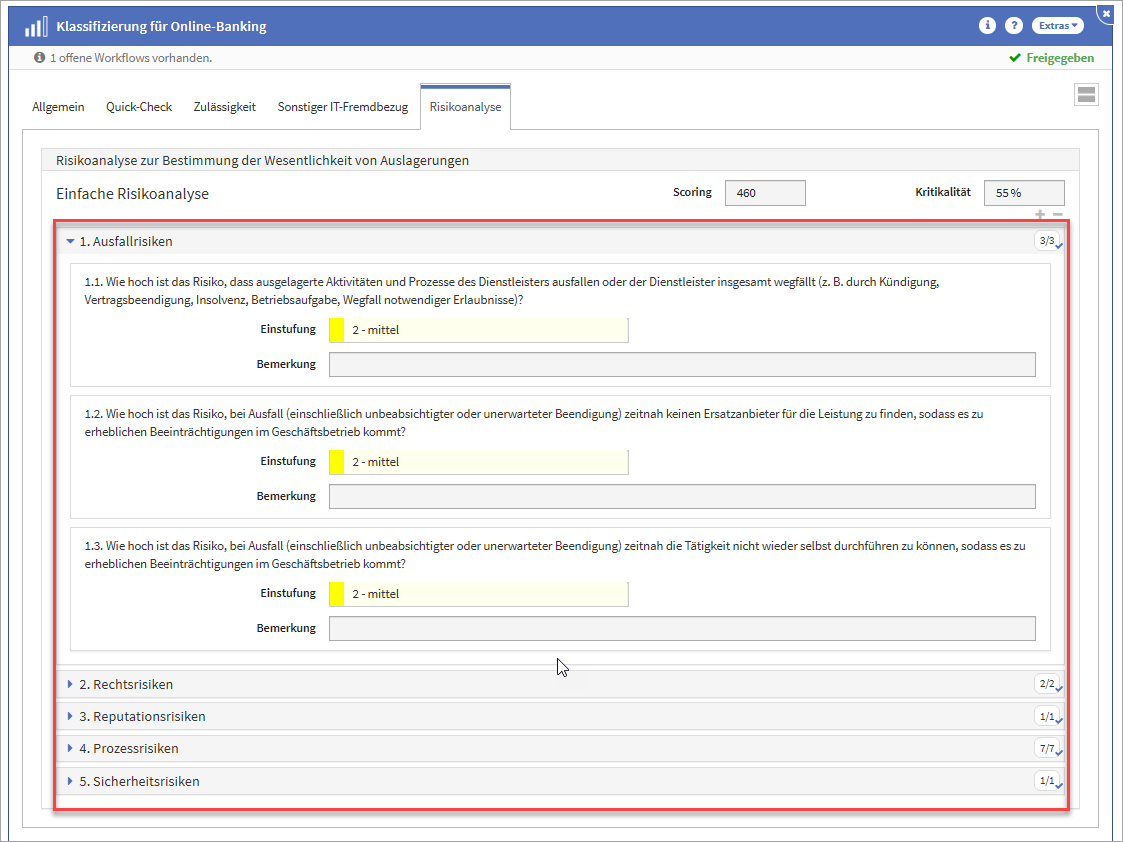Go to the Sonstiger IT-Fremdbezug tab
Viewport: 1123px width, 842px height.
coord(342,107)
